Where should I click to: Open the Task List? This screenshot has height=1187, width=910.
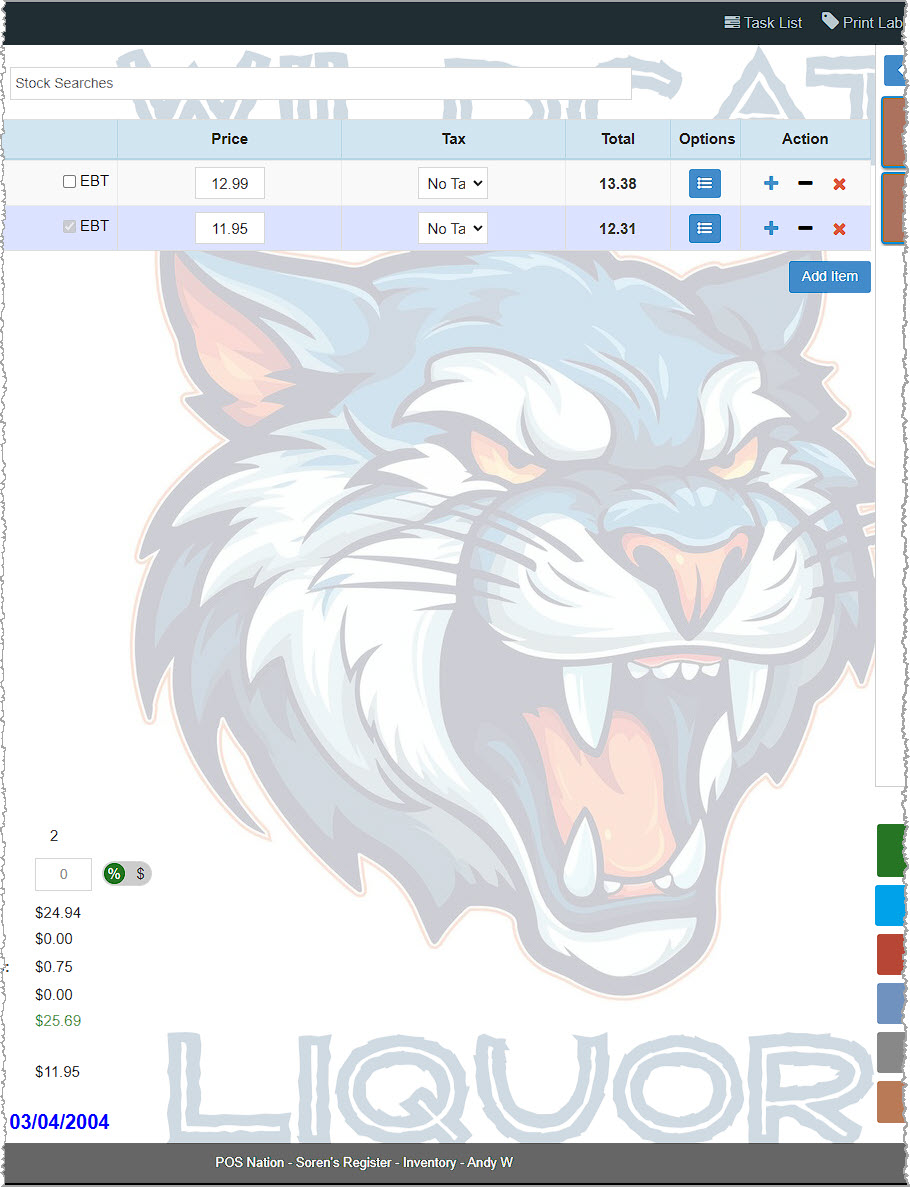point(763,22)
